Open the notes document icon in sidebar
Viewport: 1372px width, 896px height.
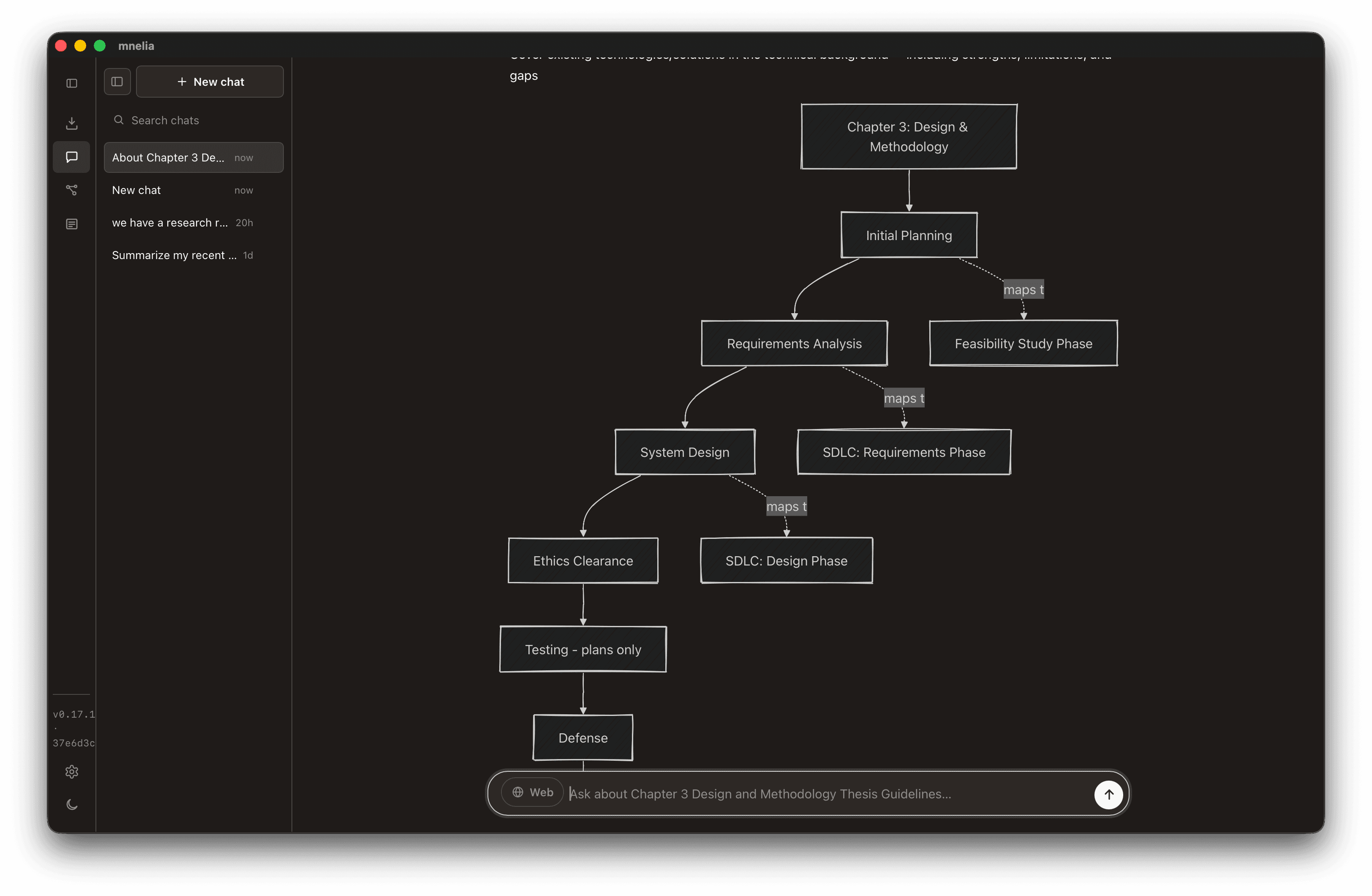point(71,224)
